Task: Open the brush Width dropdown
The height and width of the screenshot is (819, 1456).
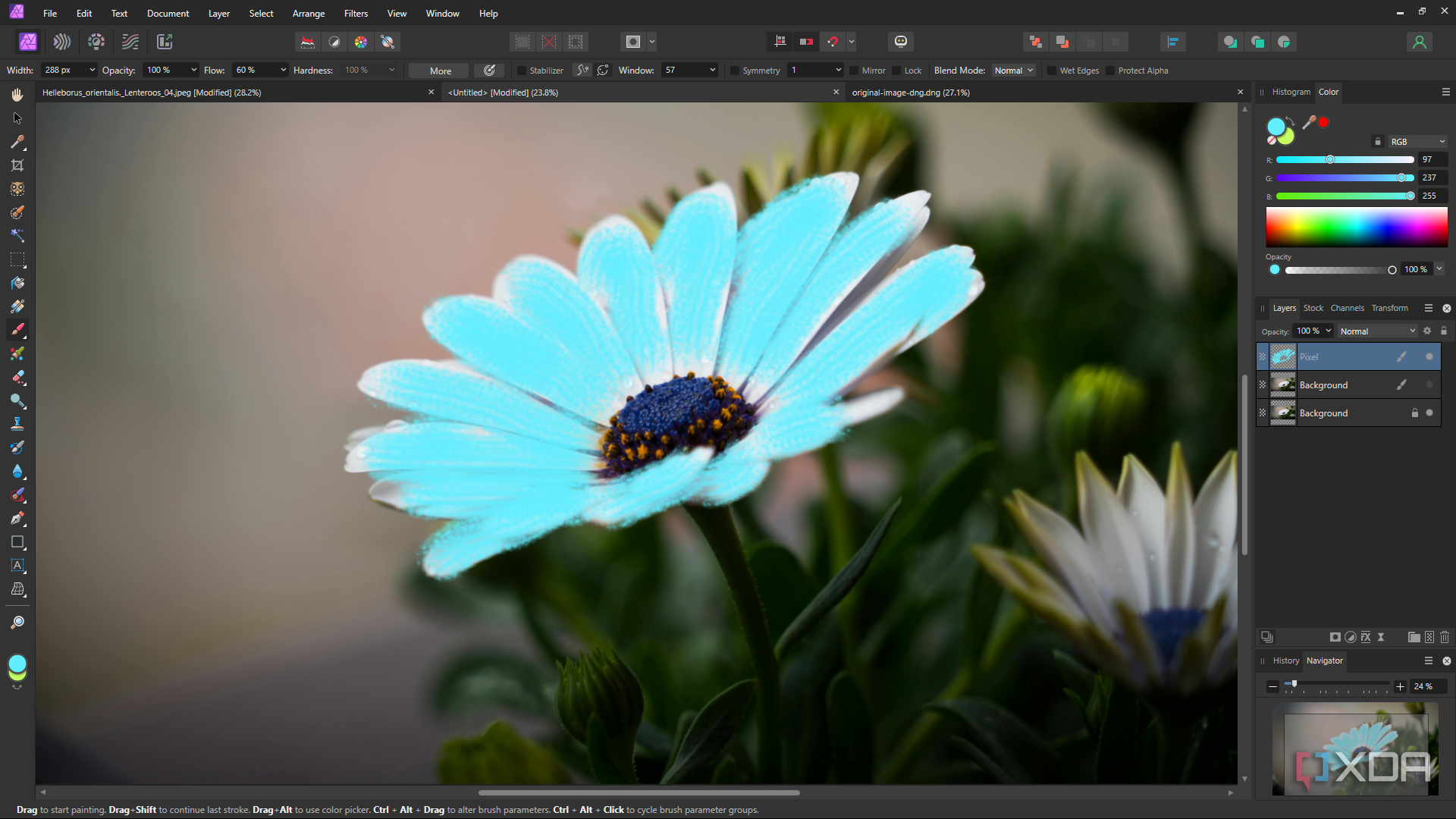Action: click(93, 70)
